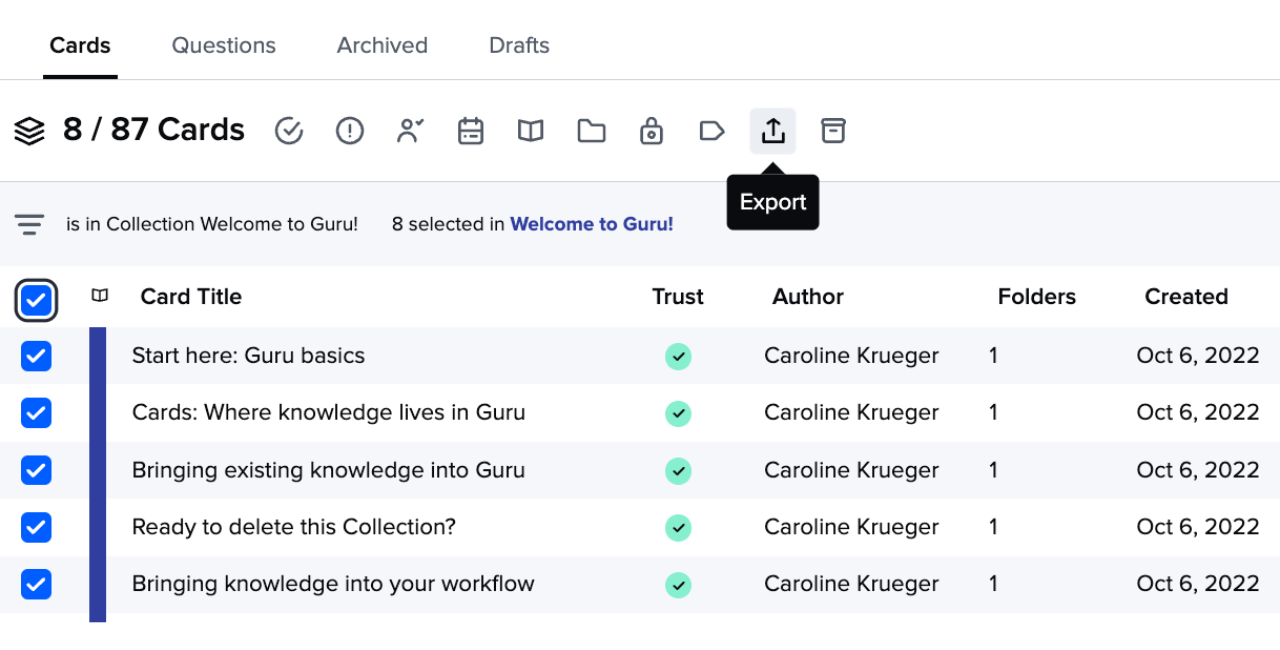Sort by Card Title column header
The width and height of the screenshot is (1280, 650).
click(191, 296)
